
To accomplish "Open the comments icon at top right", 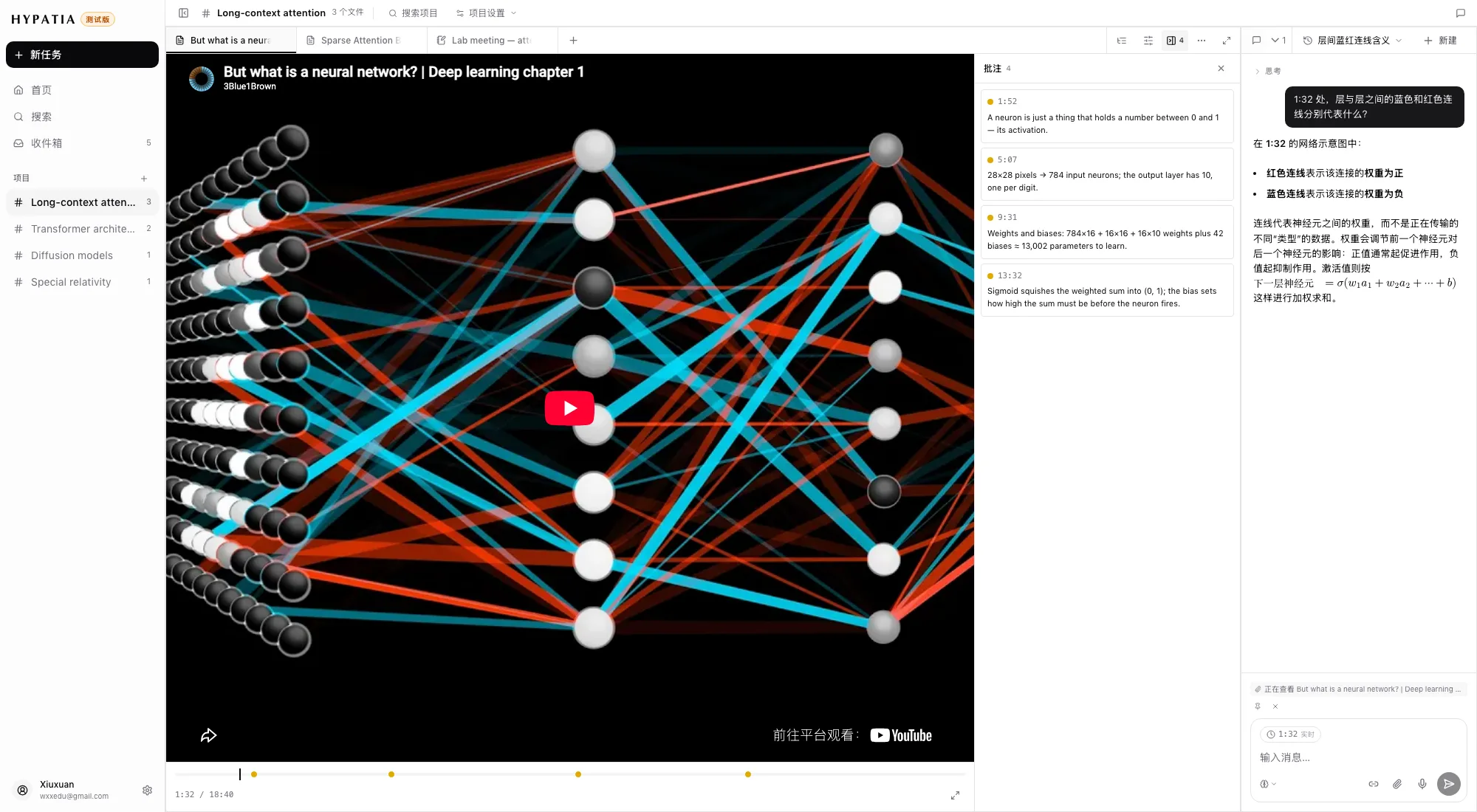I will click(1460, 13).
